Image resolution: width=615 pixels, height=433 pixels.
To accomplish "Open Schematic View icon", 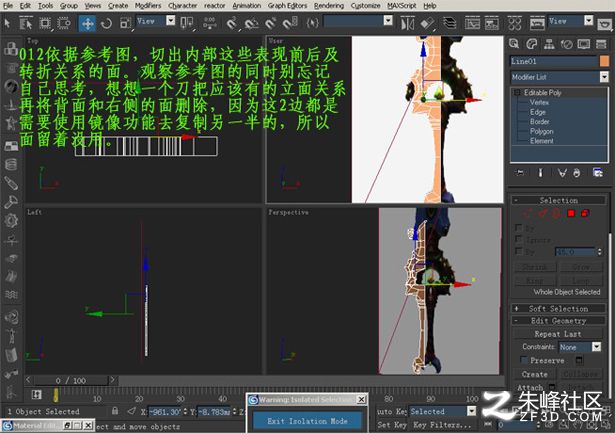I will (491, 23).
